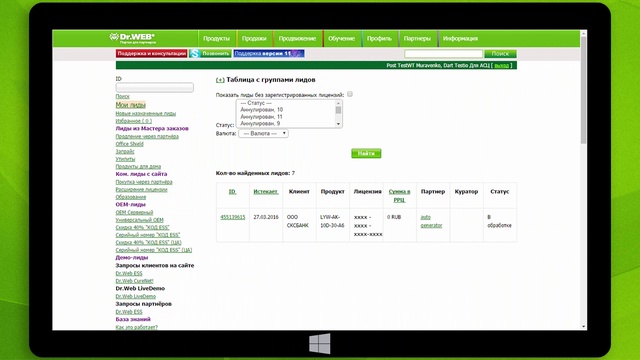Sort table by Истекает column header

pyautogui.click(x=266, y=191)
